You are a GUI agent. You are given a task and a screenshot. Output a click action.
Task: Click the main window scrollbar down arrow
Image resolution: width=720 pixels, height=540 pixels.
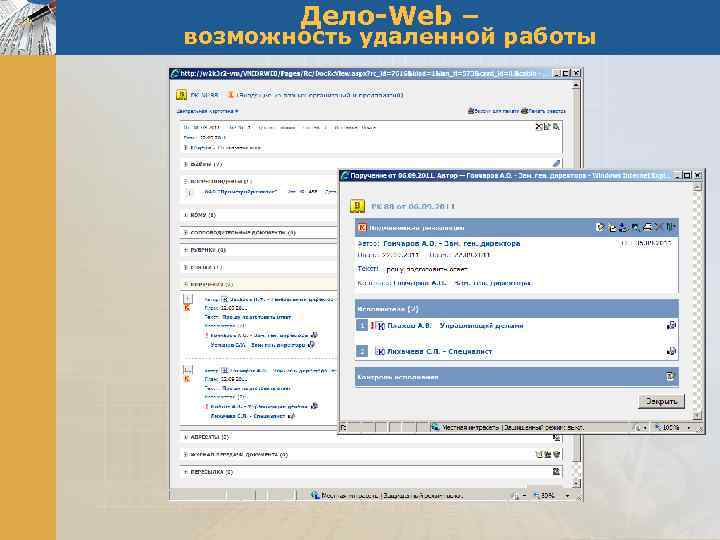[577, 484]
